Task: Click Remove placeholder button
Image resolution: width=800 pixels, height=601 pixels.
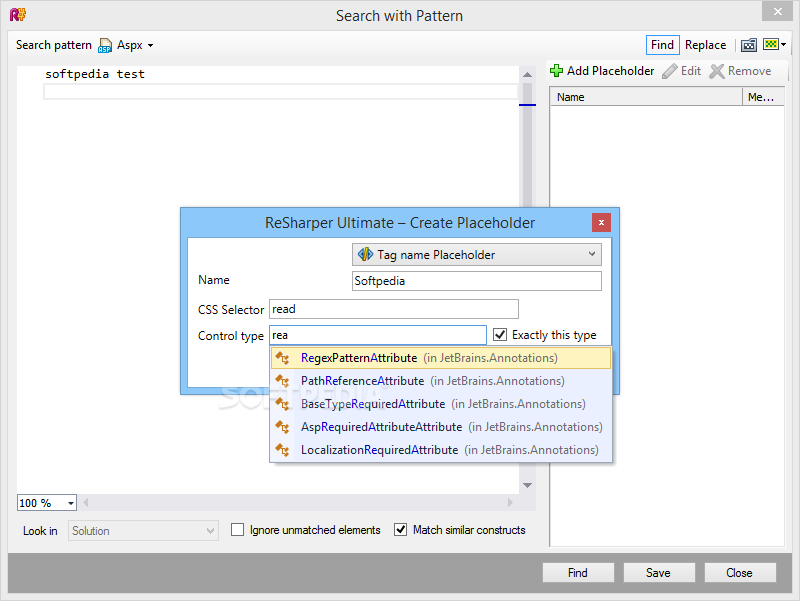Action: (740, 71)
